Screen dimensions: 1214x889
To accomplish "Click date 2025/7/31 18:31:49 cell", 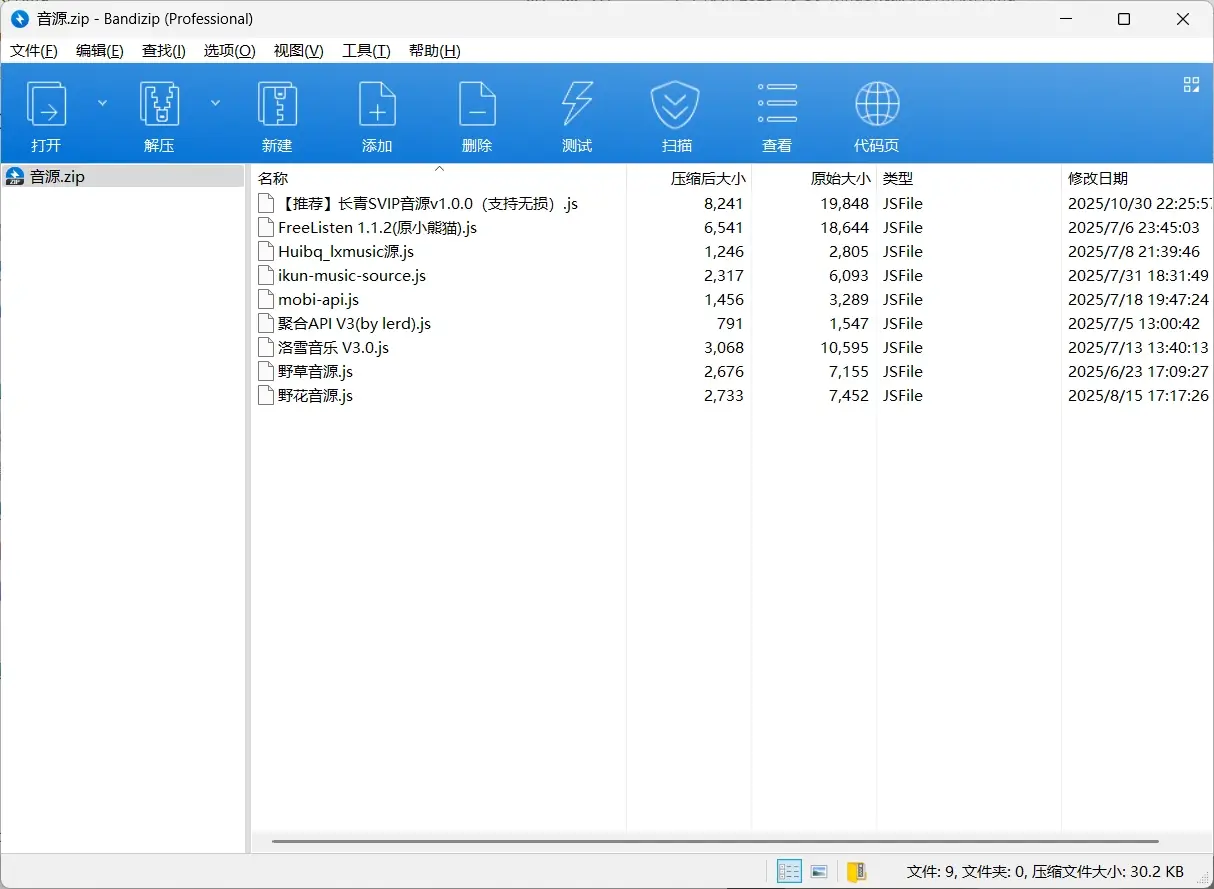I will [x=1138, y=275].
